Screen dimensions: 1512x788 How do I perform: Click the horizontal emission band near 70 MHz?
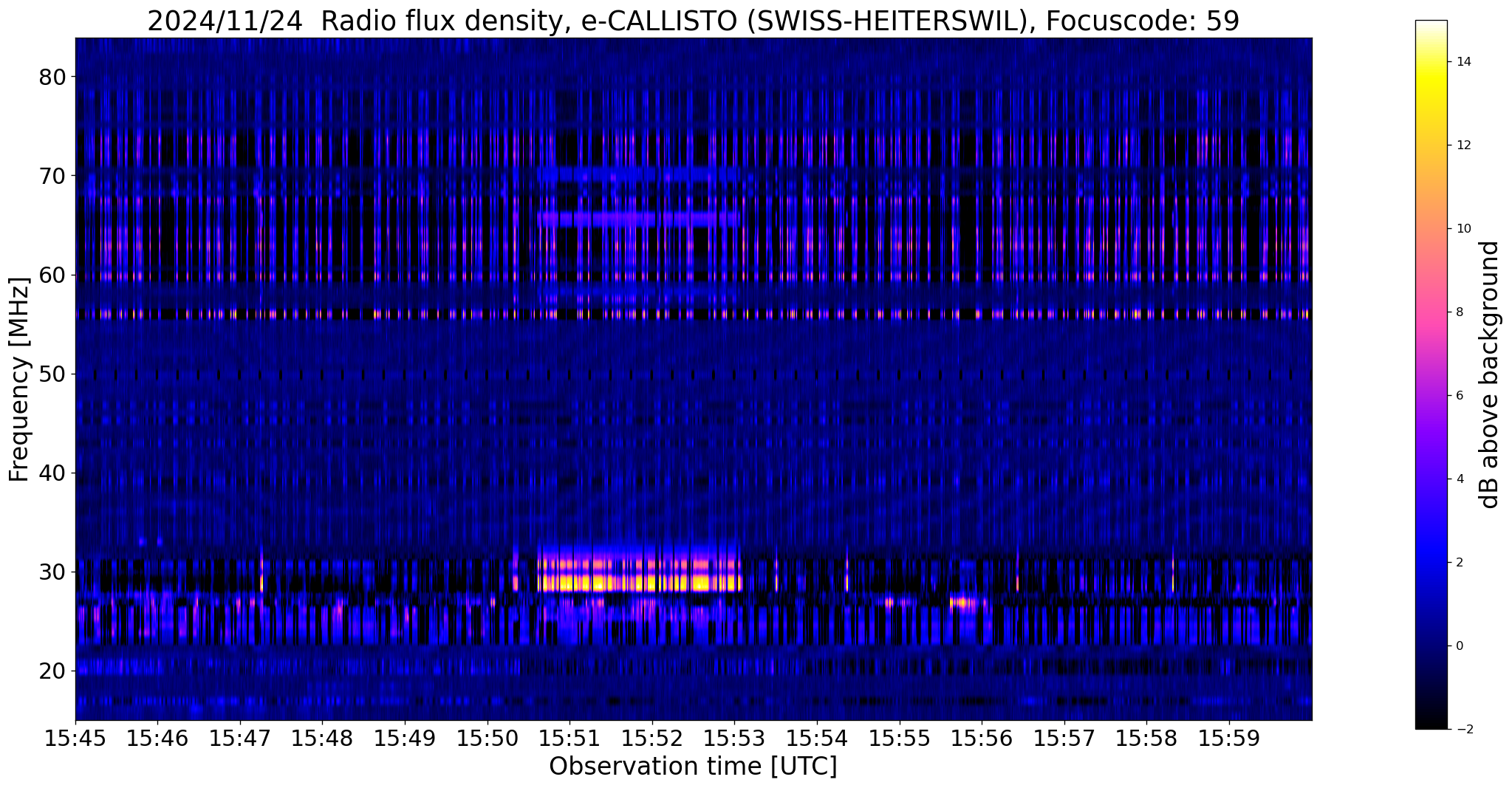639,175
